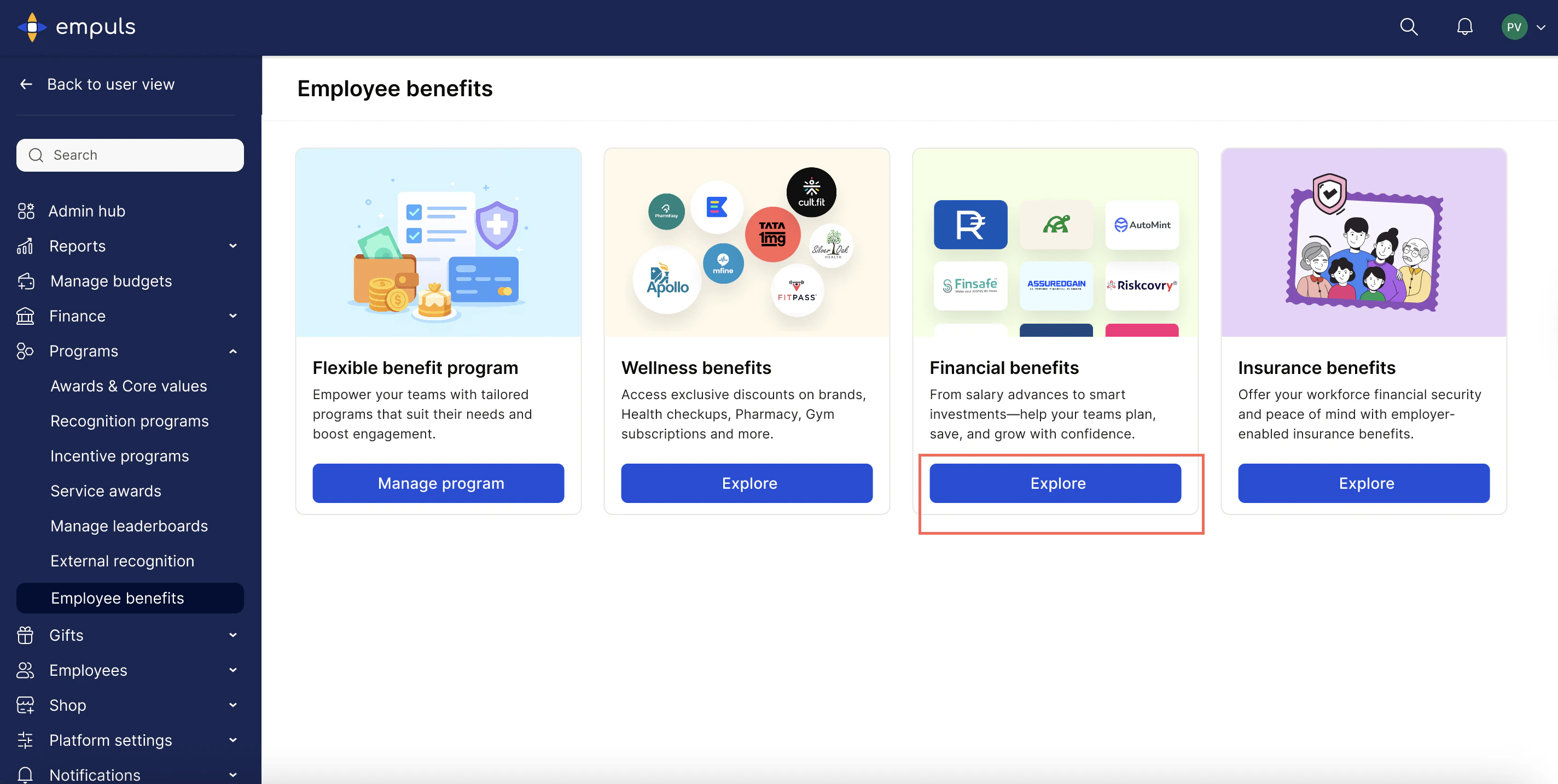The height and width of the screenshot is (784, 1558).
Task: Click the cult.fit logo
Action: (811, 192)
